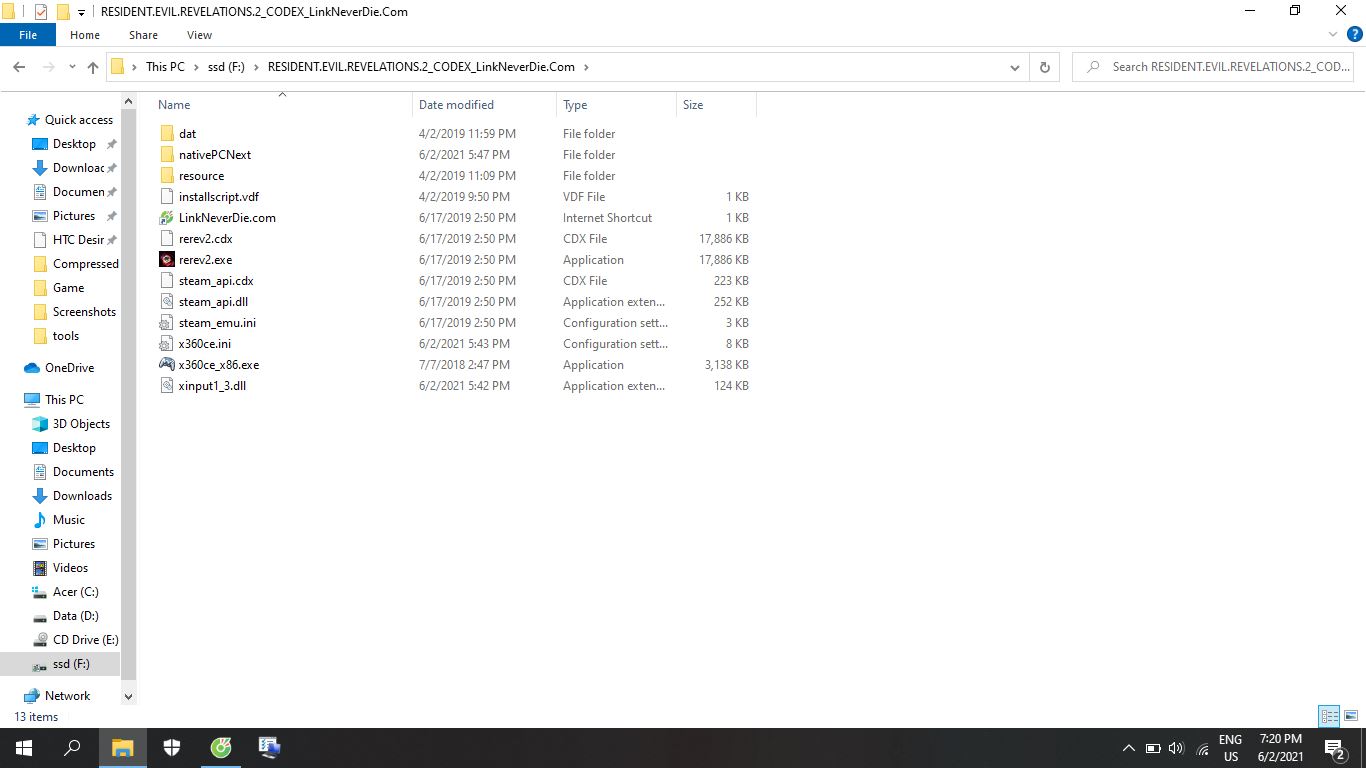Viewport: 1366px width, 768px height.
Task: Open the View ribbon tab
Action: pos(198,34)
